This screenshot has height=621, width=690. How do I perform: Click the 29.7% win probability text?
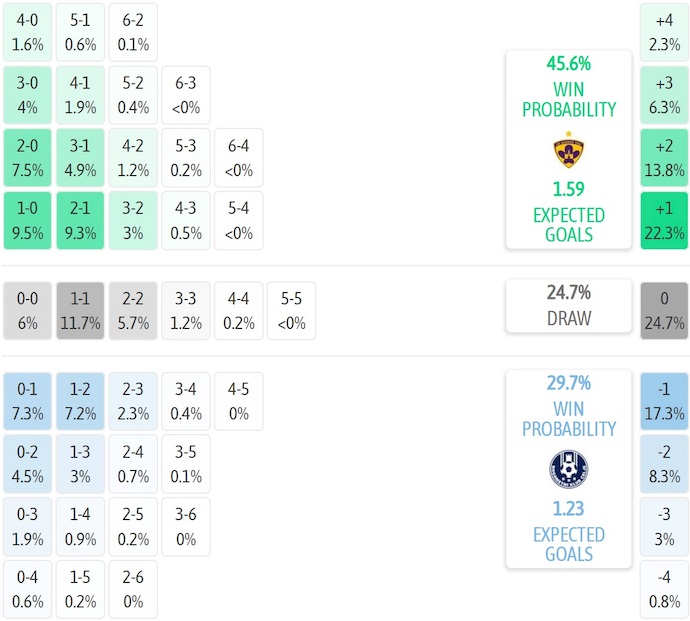[x=568, y=383]
